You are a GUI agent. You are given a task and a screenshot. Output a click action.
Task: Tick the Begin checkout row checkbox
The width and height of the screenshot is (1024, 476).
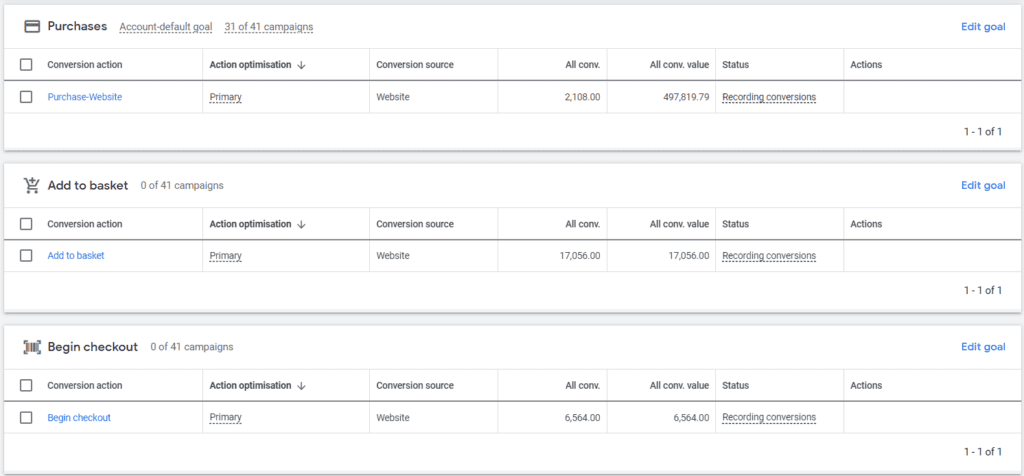(26, 417)
